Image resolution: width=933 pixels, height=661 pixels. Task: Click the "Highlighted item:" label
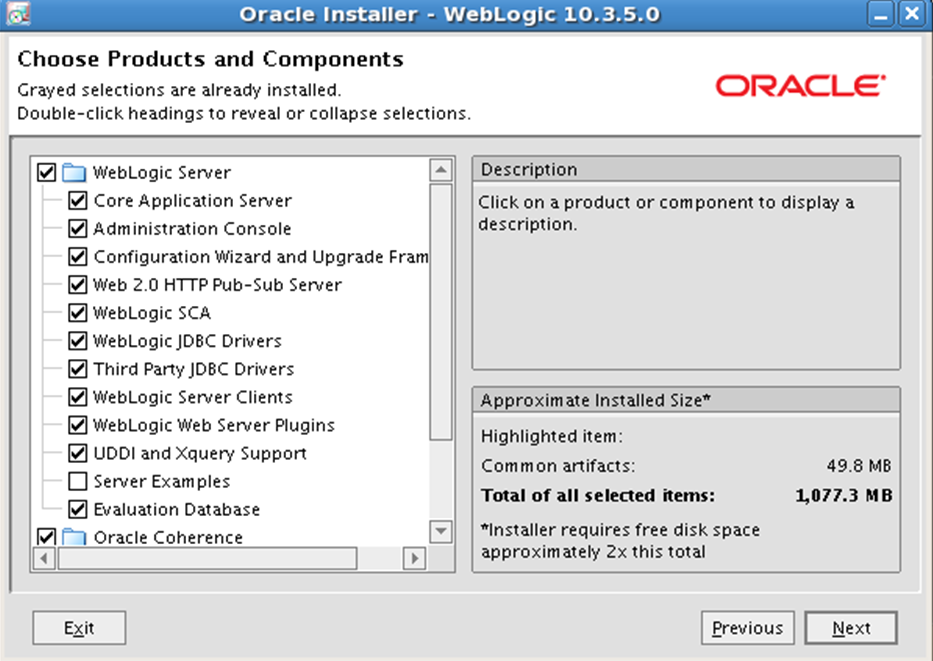click(x=552, y=436)
